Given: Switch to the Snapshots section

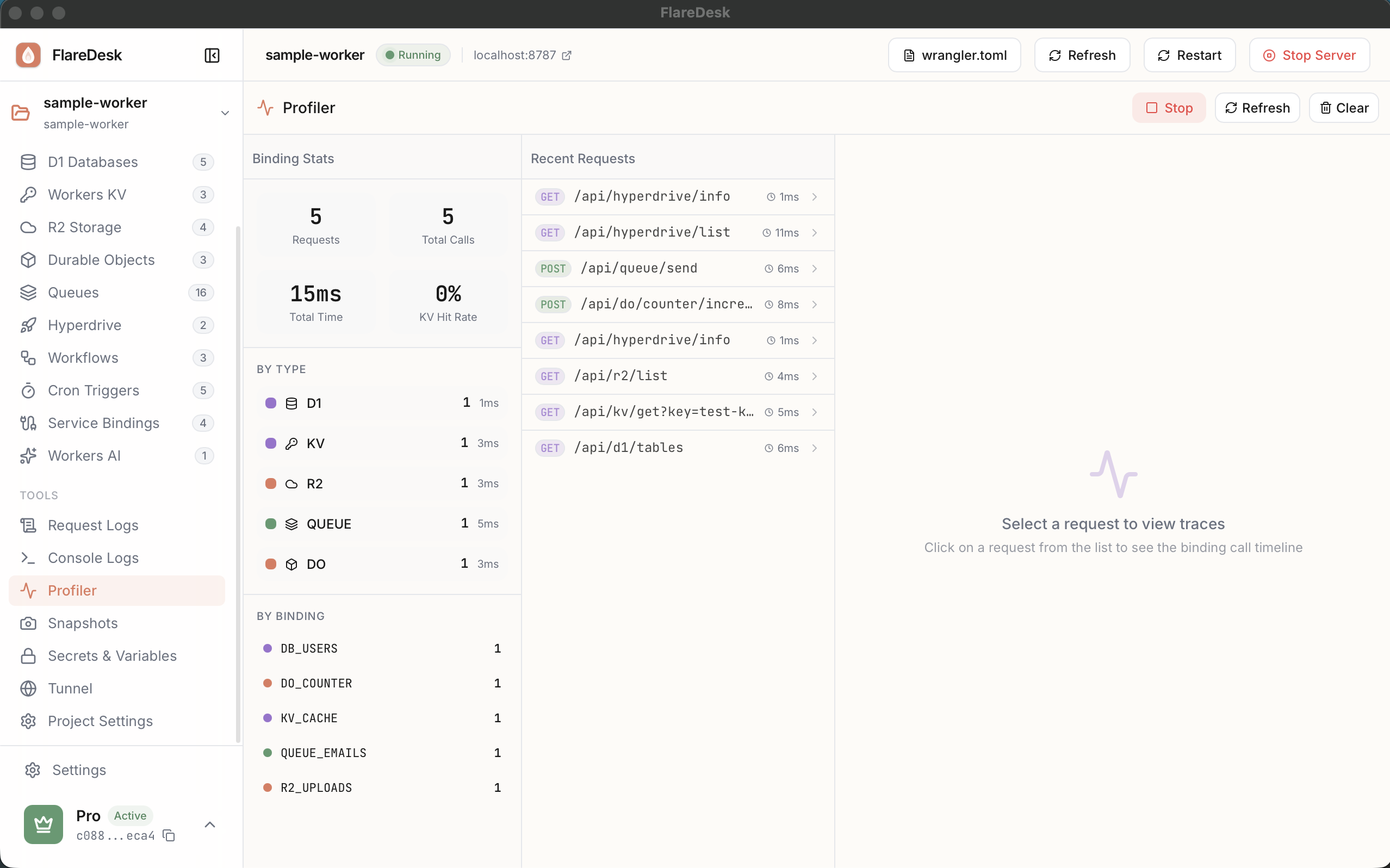Looking at the screenshot, I should coord(82,623).
